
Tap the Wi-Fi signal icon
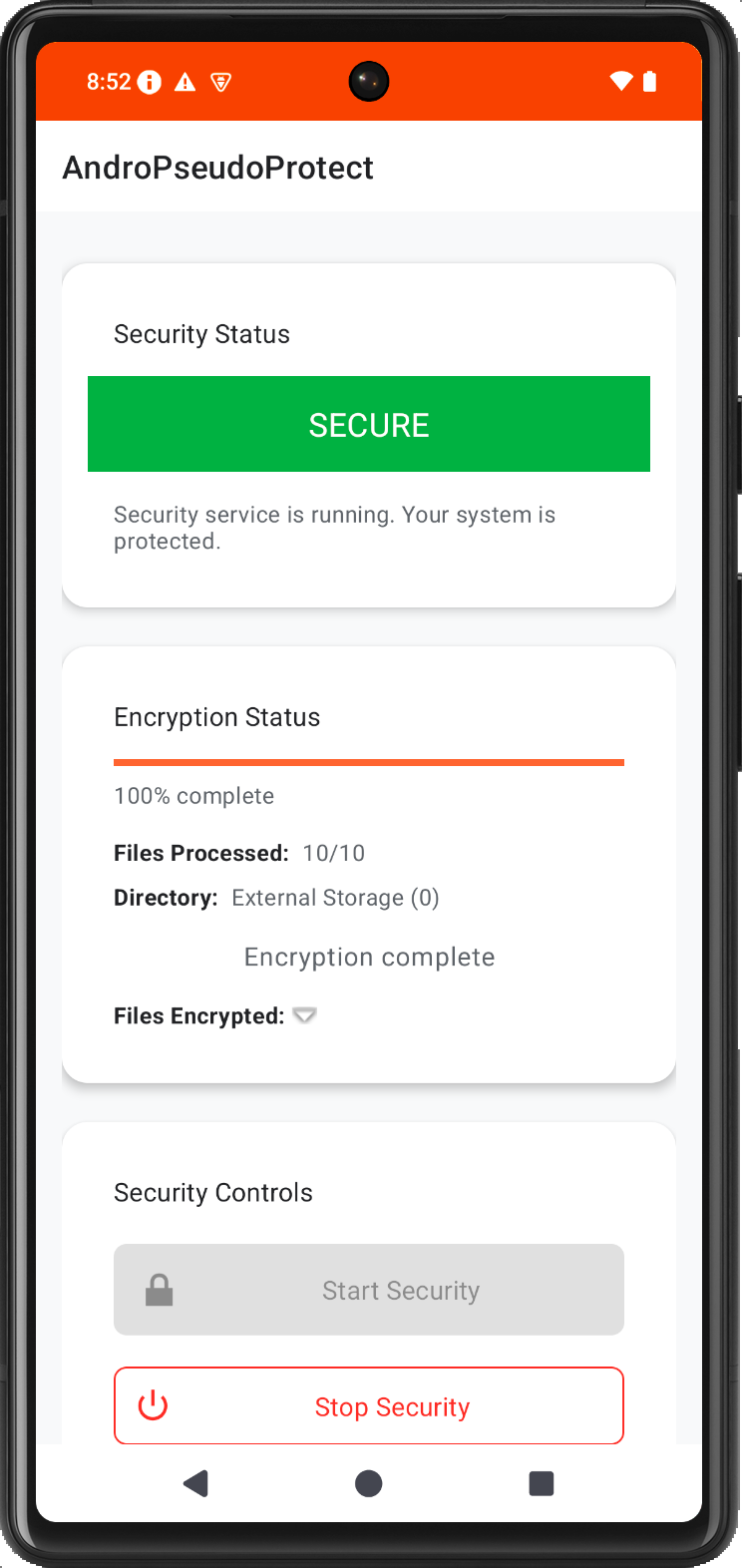[621, 81]
